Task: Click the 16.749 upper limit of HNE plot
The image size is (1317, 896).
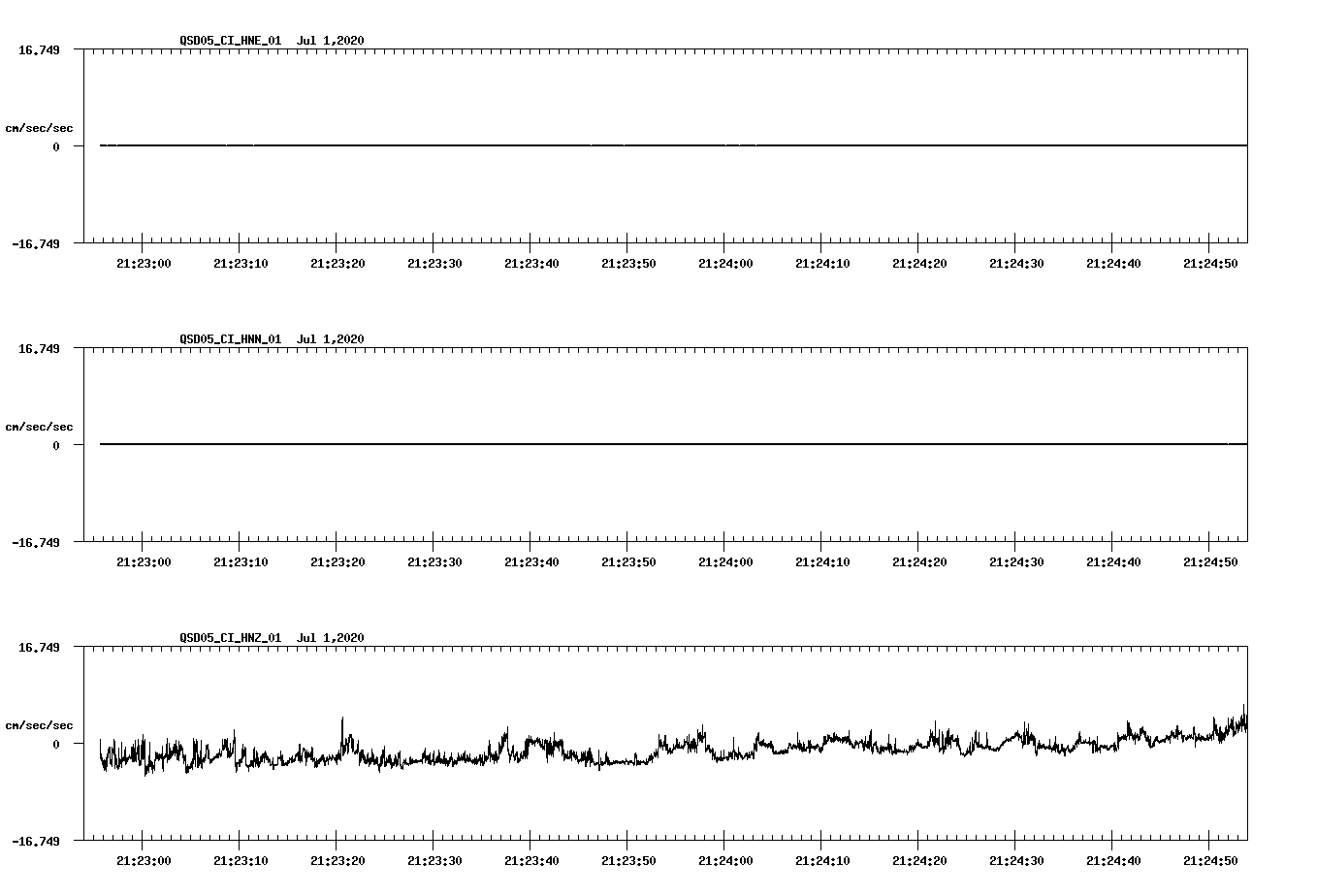Action: pos(39,49)
